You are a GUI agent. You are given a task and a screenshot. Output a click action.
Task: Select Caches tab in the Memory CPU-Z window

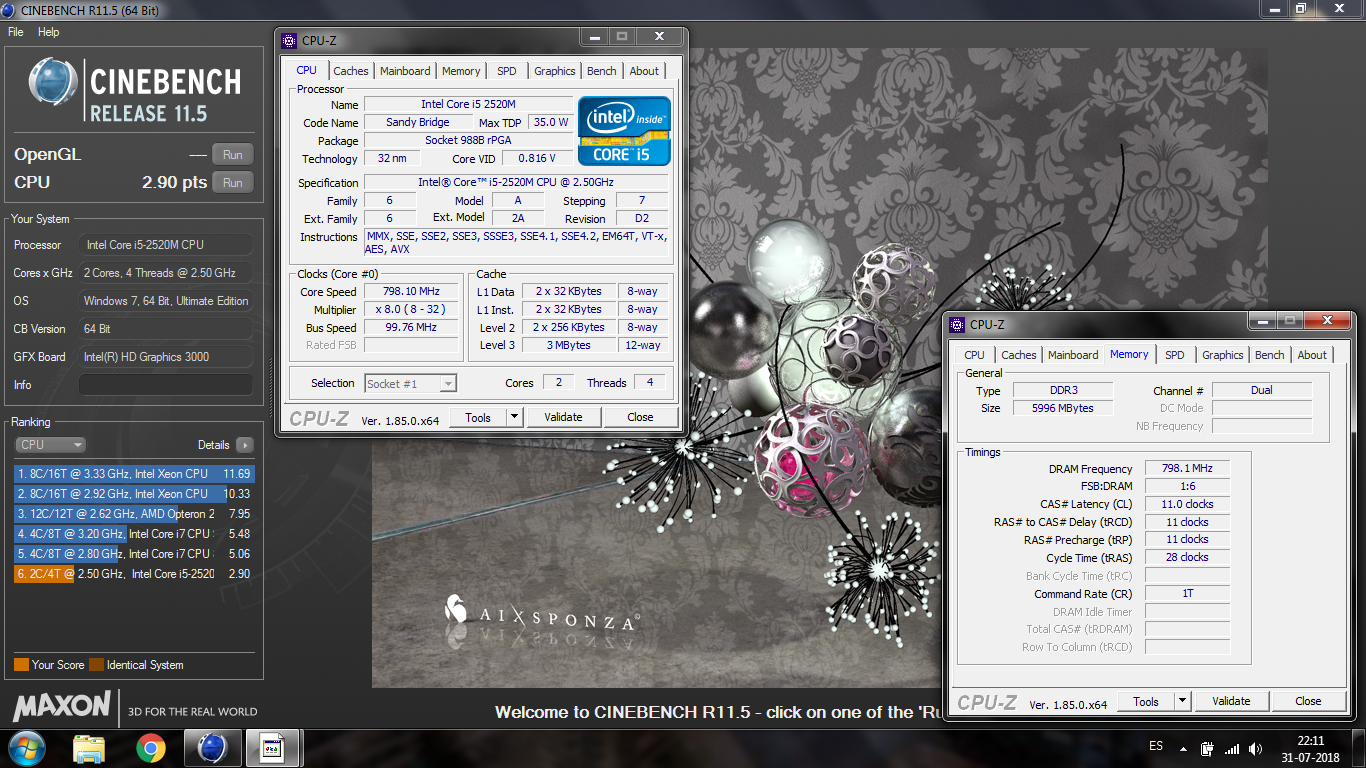[1019, 355]
